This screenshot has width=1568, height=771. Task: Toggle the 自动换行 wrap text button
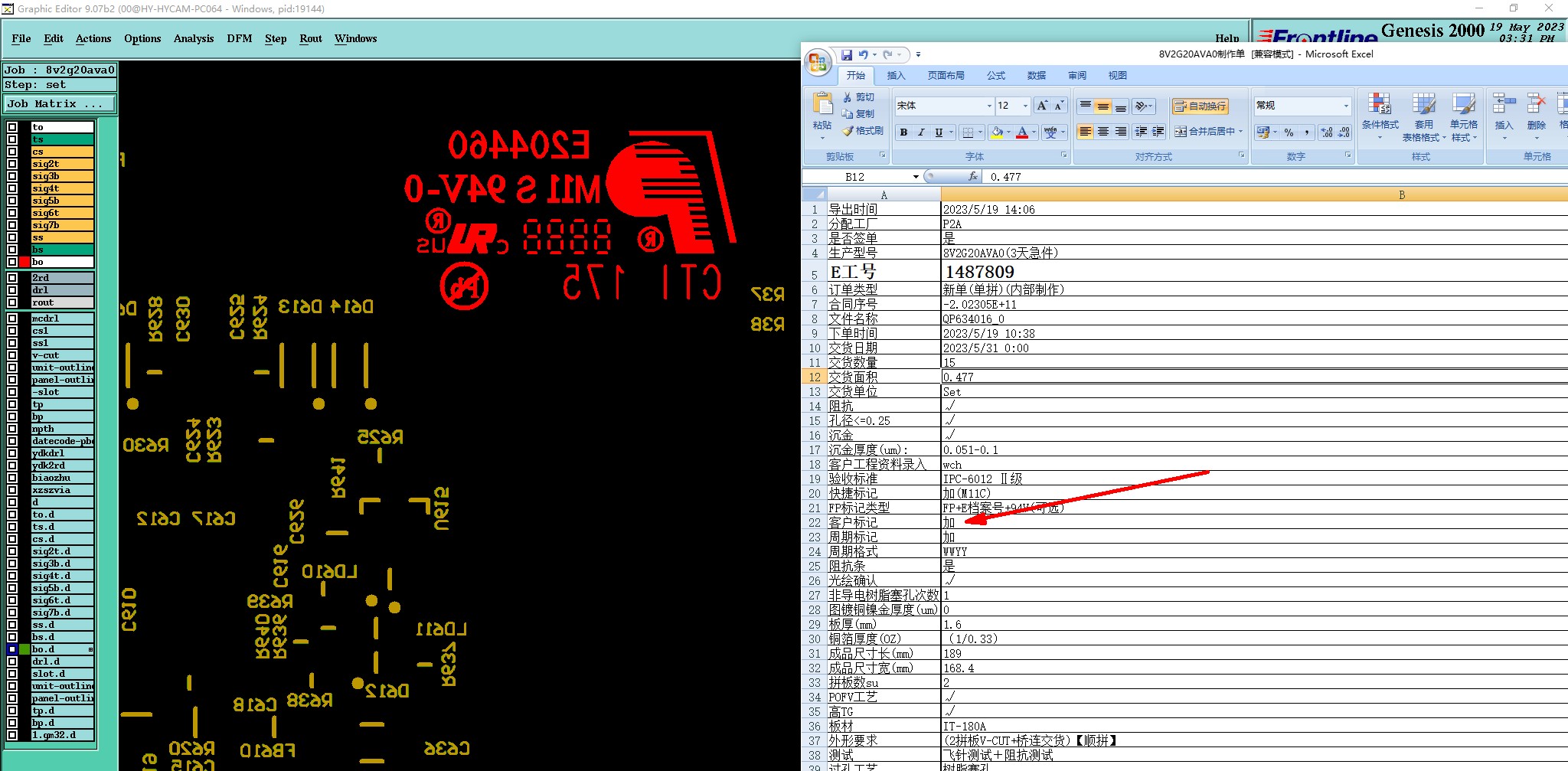coord(1200,106)
